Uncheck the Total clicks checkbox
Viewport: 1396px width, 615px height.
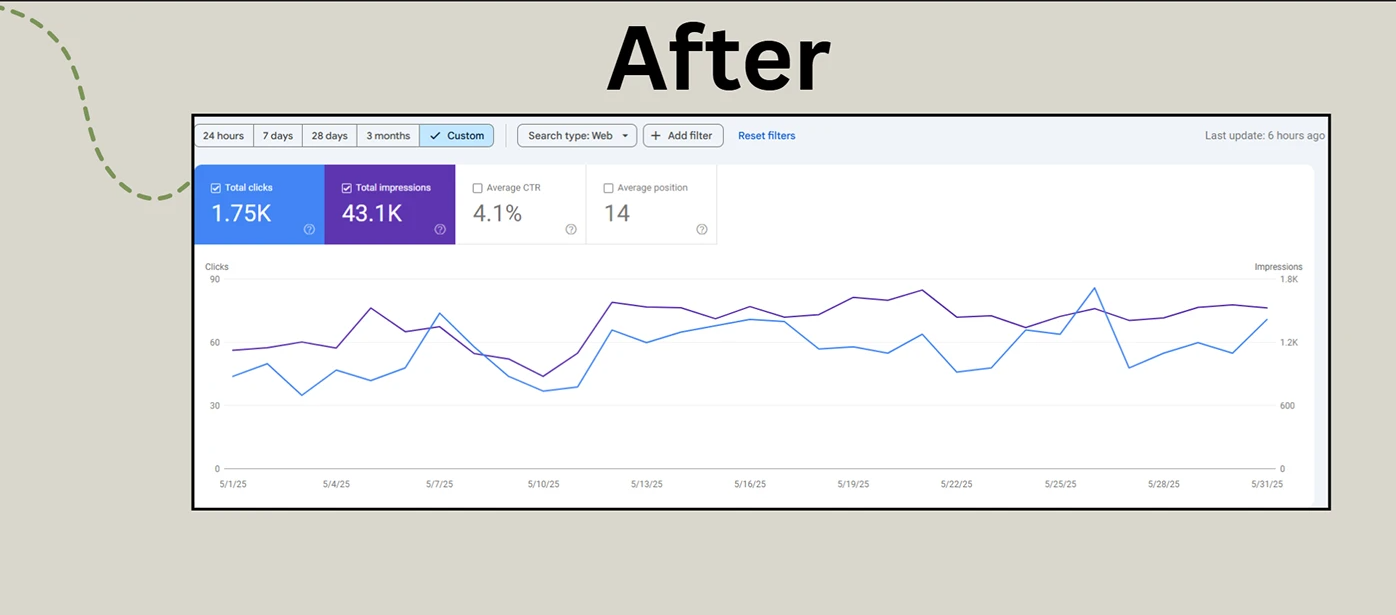215,188
